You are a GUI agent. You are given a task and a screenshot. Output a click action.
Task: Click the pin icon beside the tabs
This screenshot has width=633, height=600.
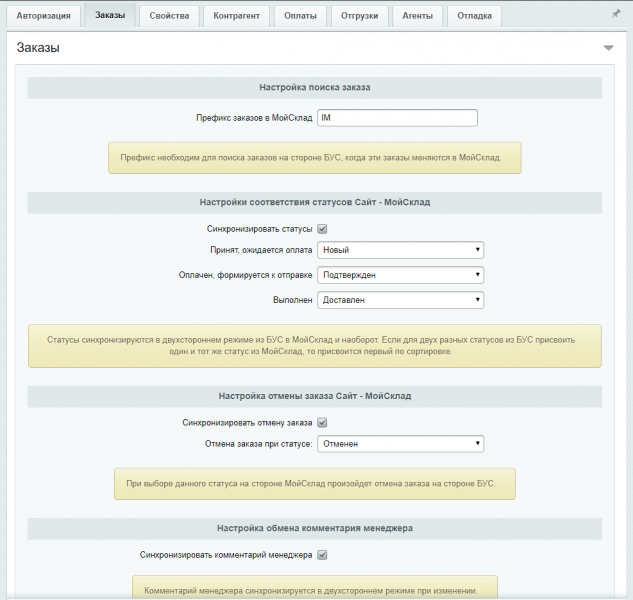(x=616, y=14)
